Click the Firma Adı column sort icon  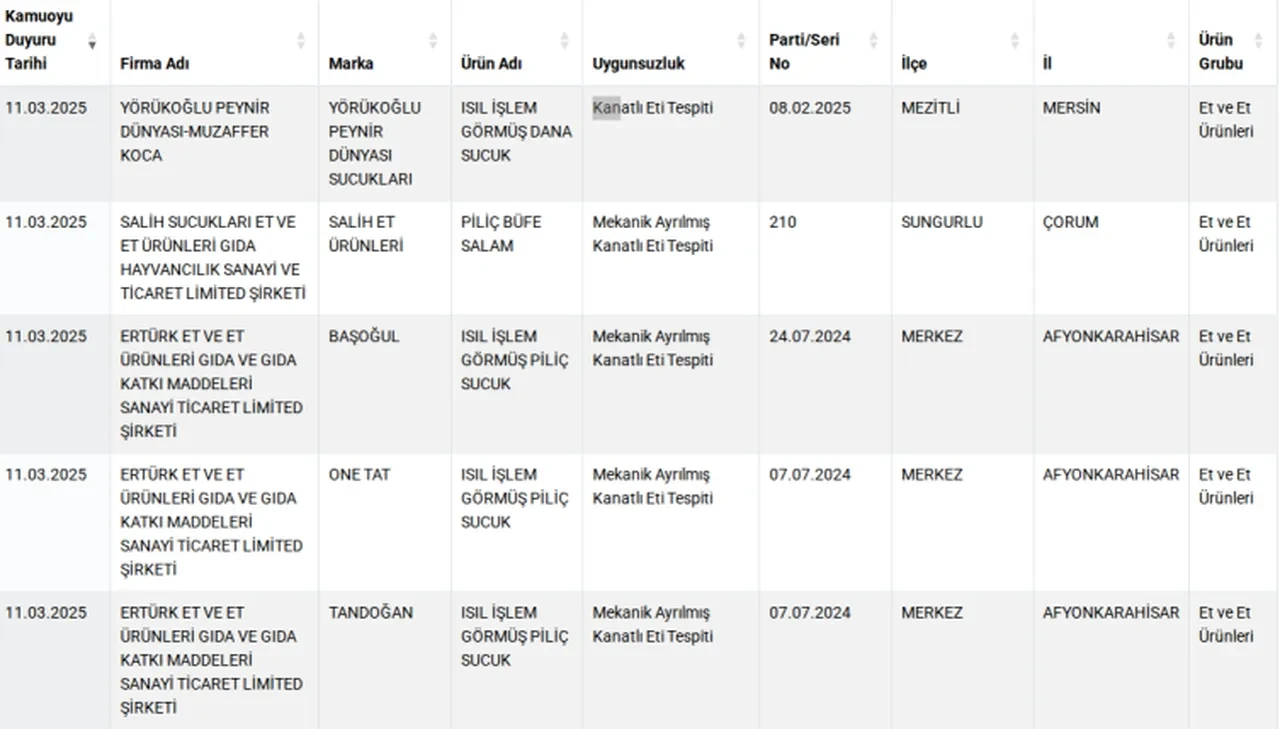pyautogui.click(x=301, y=41)
